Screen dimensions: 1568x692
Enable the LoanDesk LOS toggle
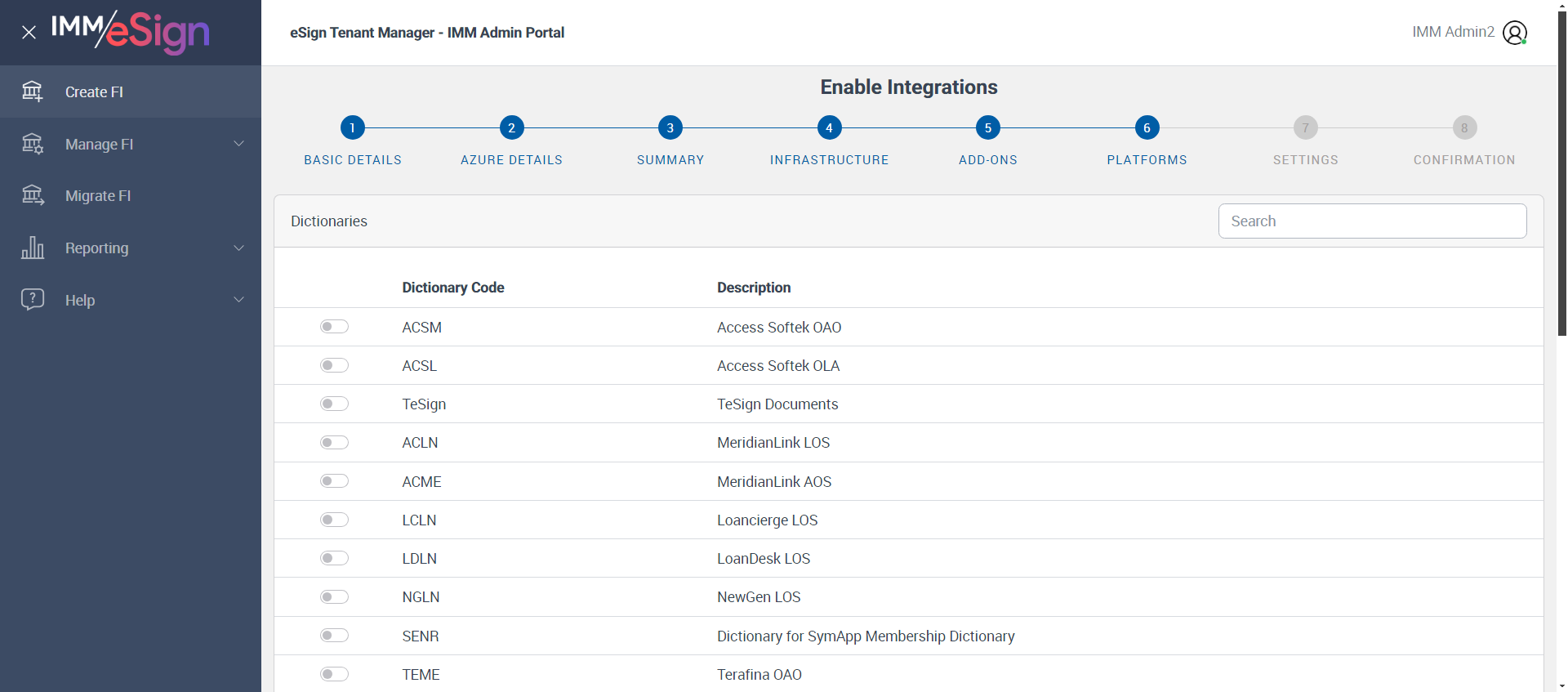(x=334, y=558)
